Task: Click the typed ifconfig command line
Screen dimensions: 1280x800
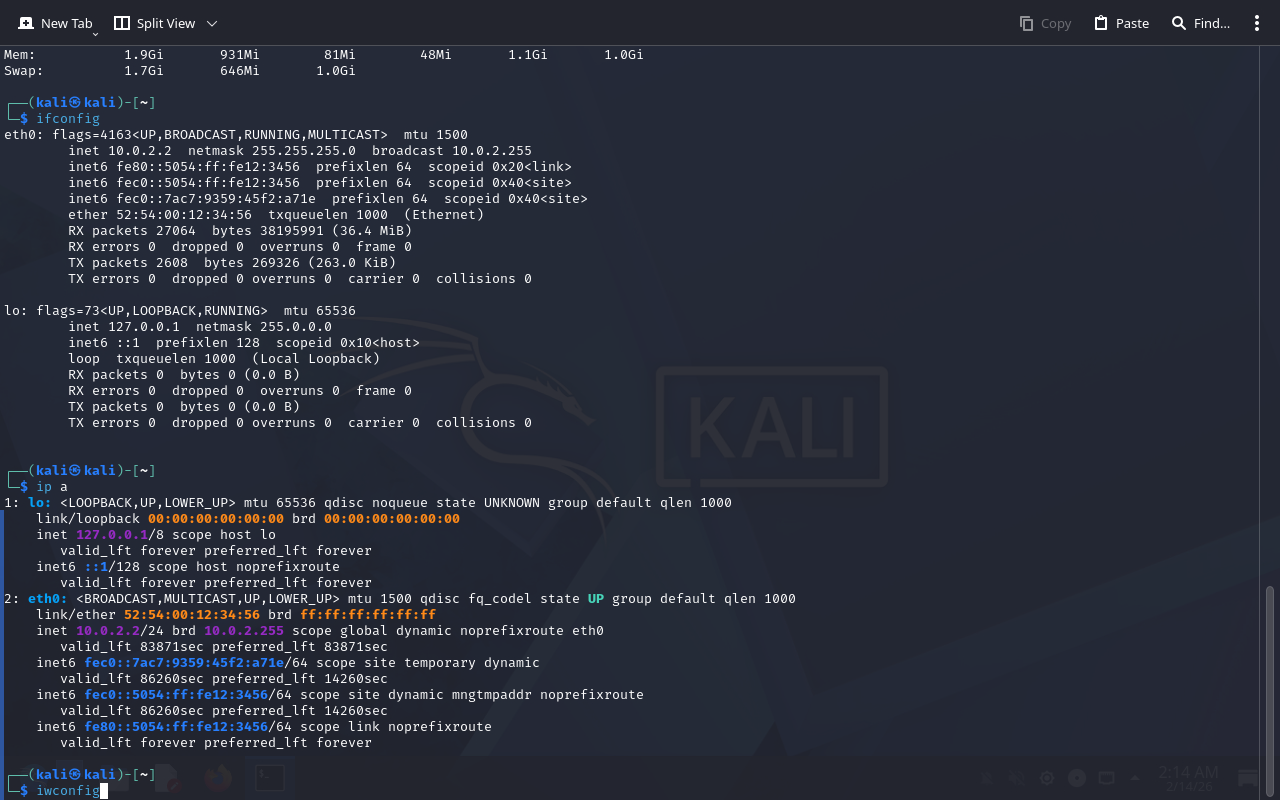Action: coord(68,119)
